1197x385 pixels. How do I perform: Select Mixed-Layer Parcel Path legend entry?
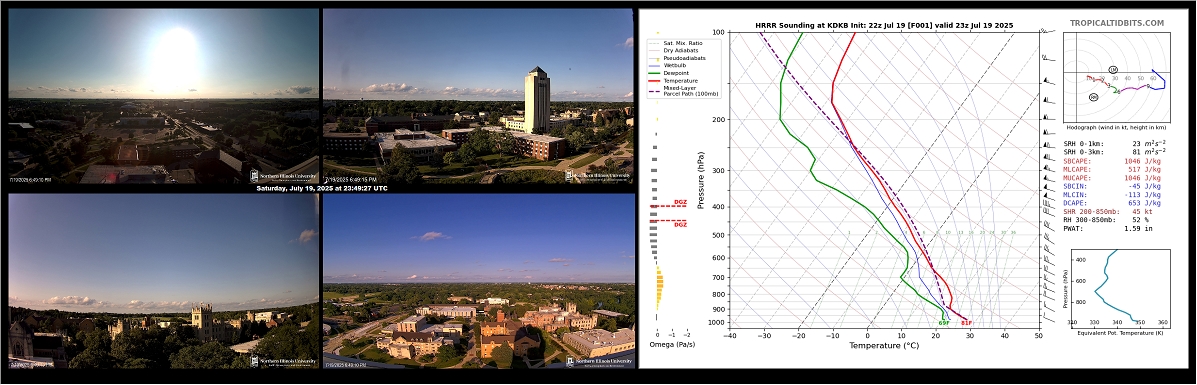(x=683, y=90)
